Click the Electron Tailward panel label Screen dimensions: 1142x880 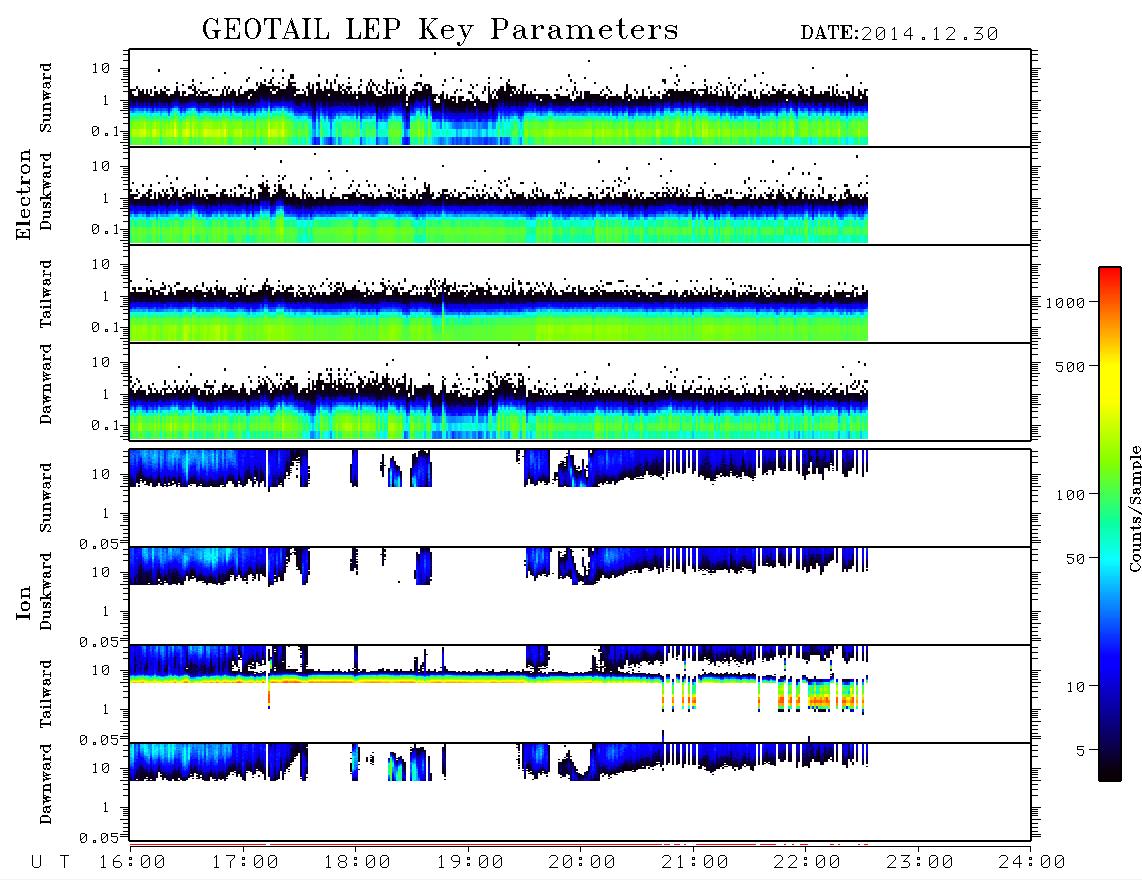tap(46, 294)
